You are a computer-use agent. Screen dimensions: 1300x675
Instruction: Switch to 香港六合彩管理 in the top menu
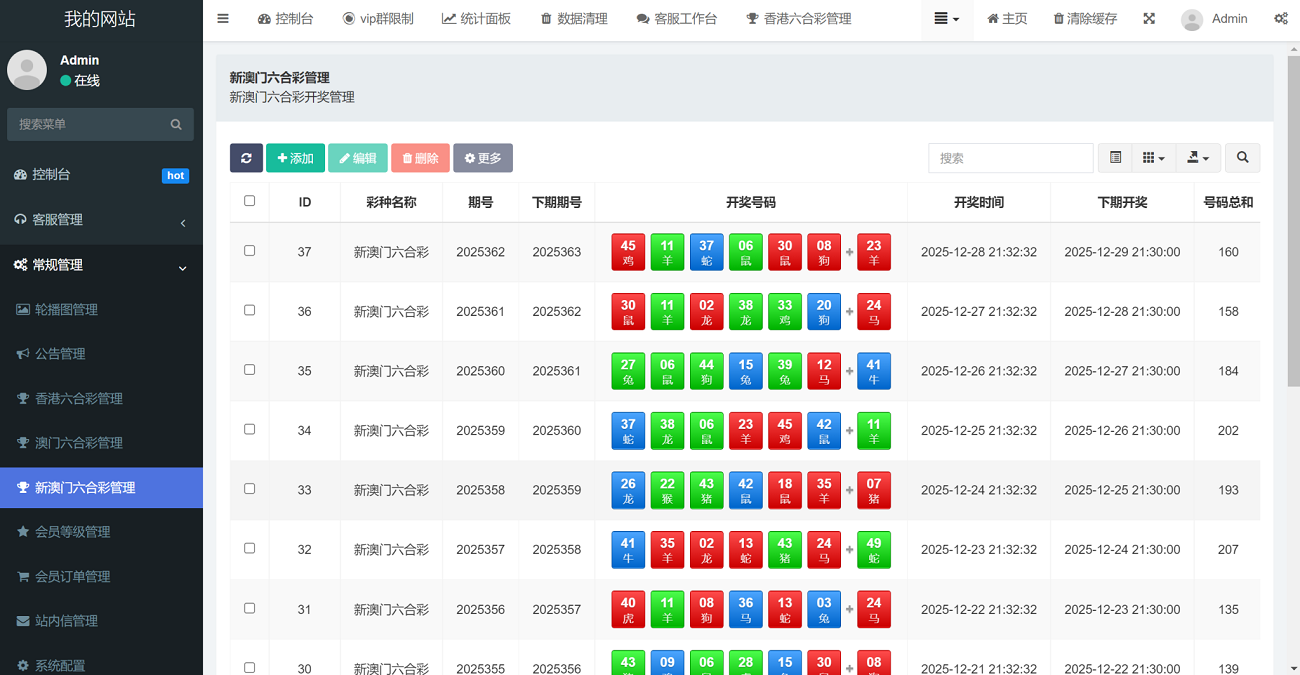point(798,18)
